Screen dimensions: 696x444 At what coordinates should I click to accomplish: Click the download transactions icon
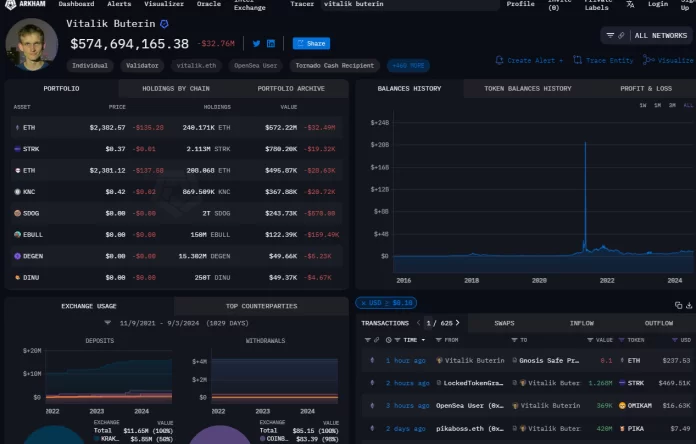688,305
